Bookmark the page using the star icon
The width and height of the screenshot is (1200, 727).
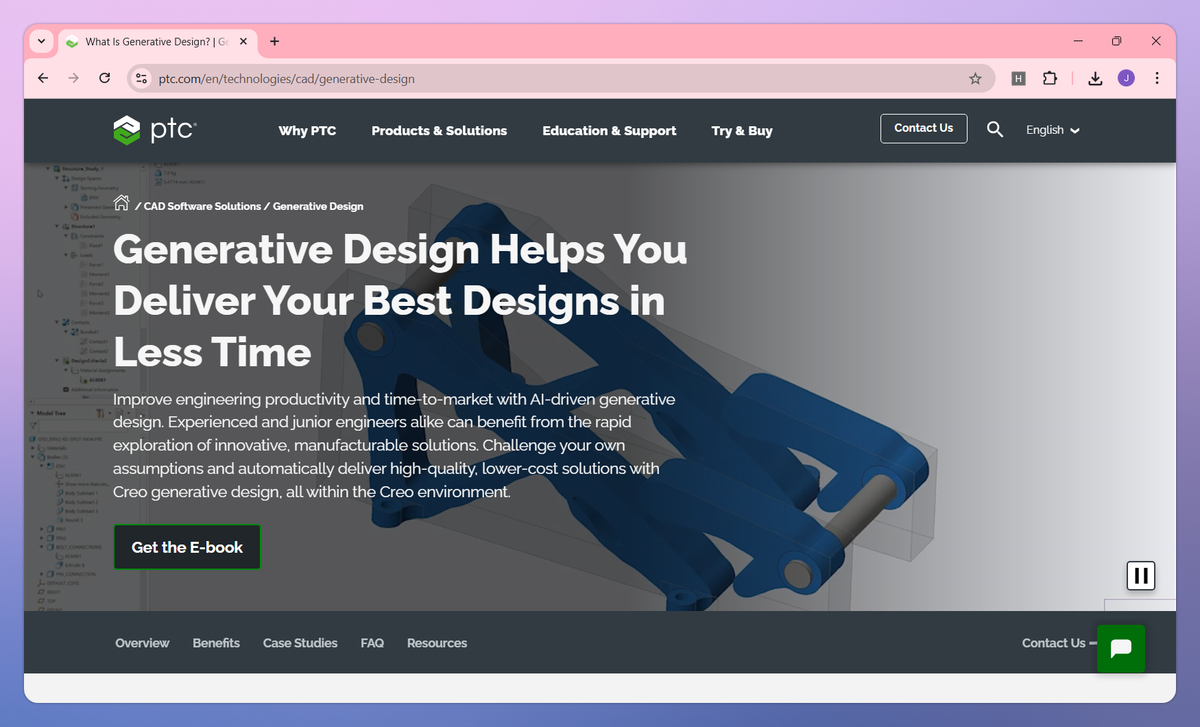(975, 77)
